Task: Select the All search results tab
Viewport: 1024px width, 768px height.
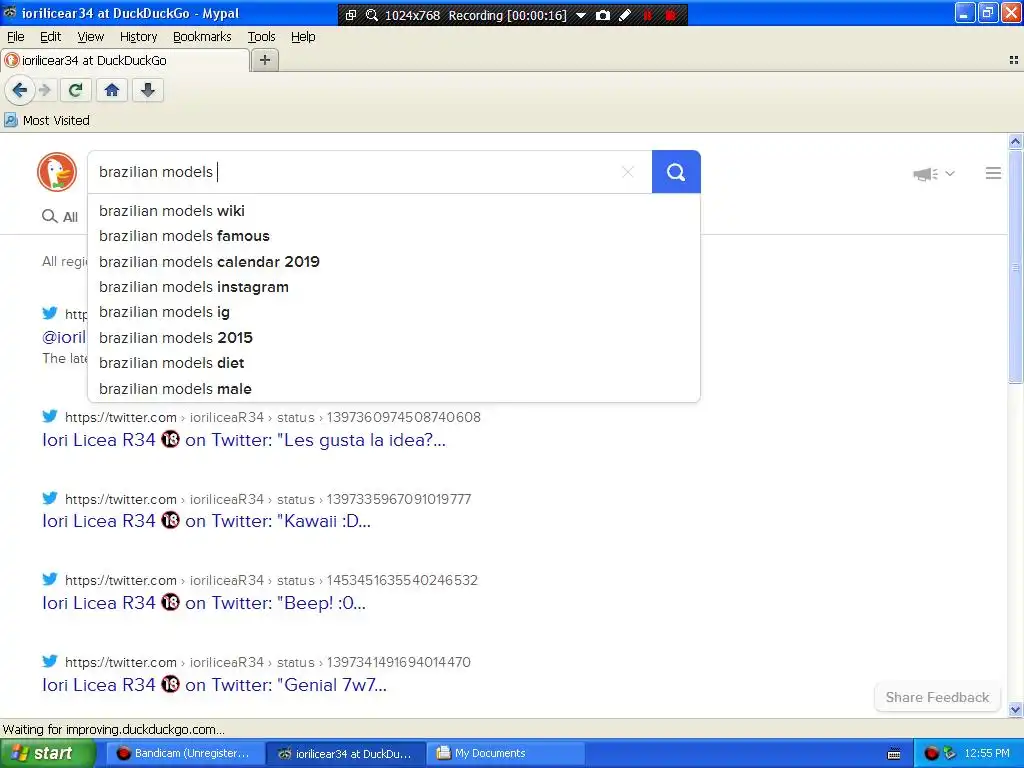Action: (x=59, y=217)
